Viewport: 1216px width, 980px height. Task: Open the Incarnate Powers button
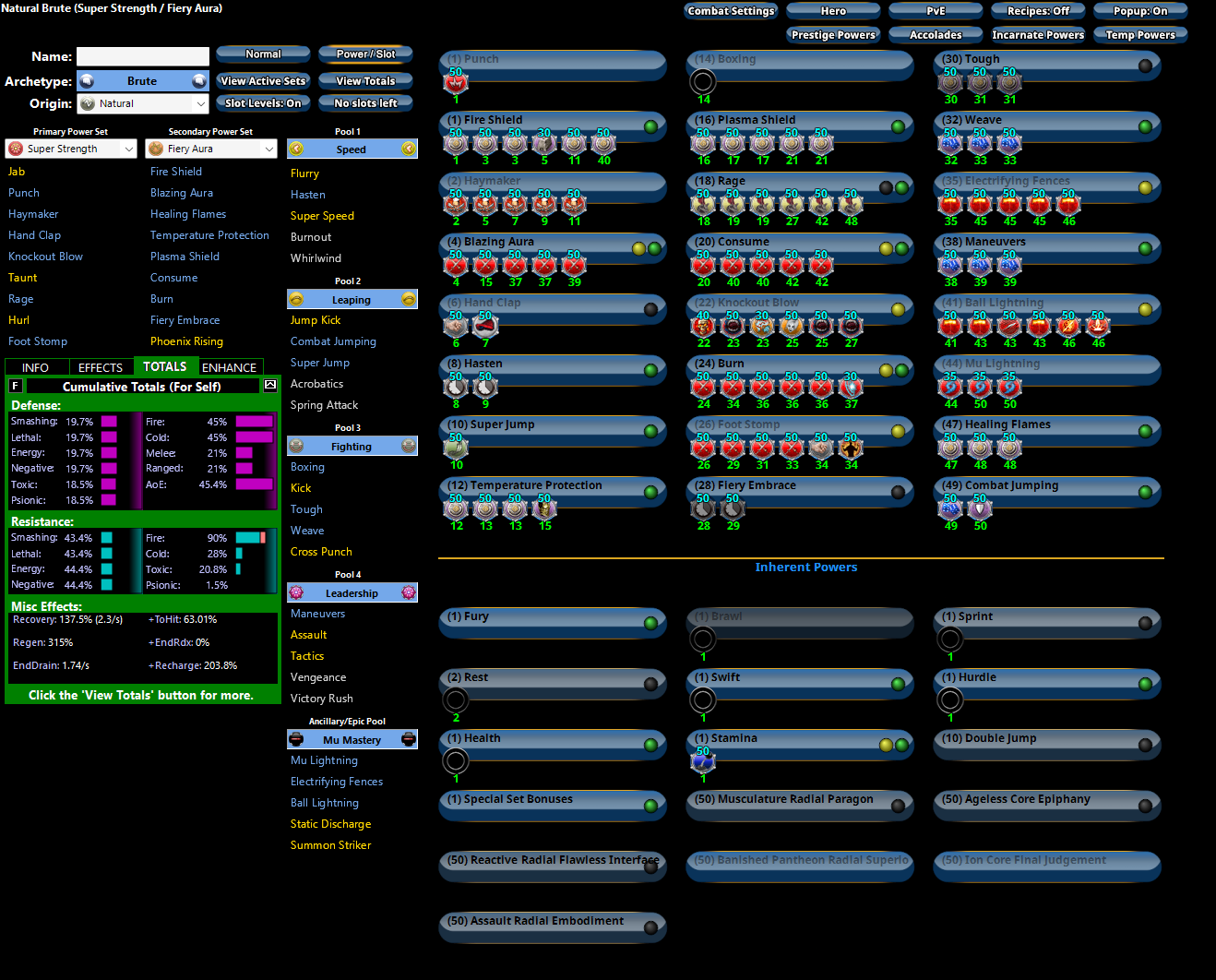[1038, 35]
